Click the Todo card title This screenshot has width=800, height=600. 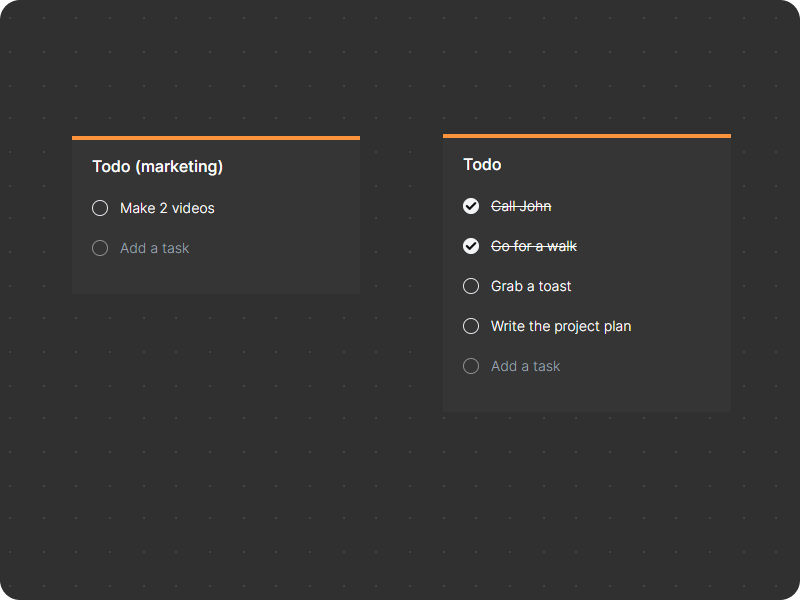482,164
